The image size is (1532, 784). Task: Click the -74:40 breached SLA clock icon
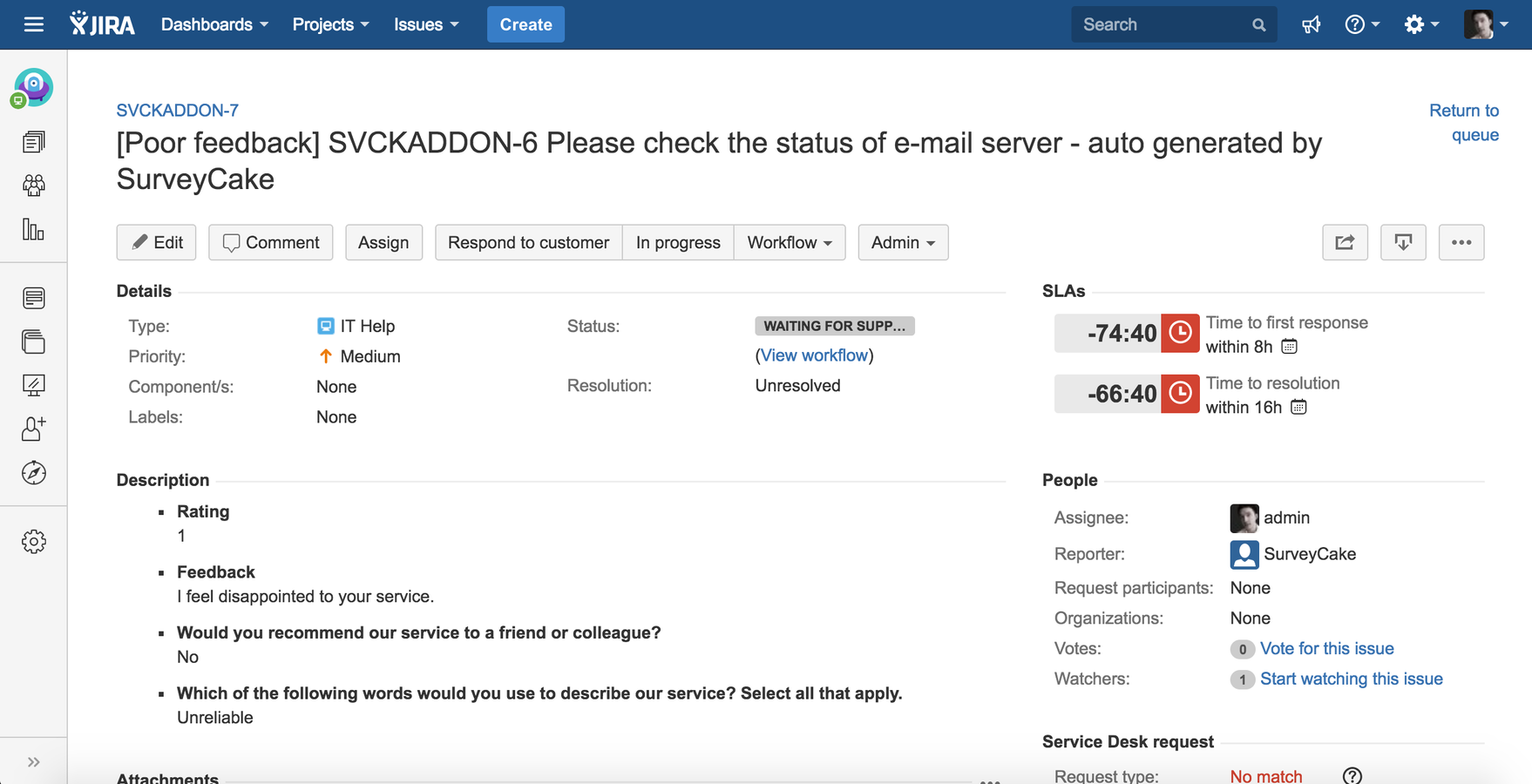(x=1180, y=333)
